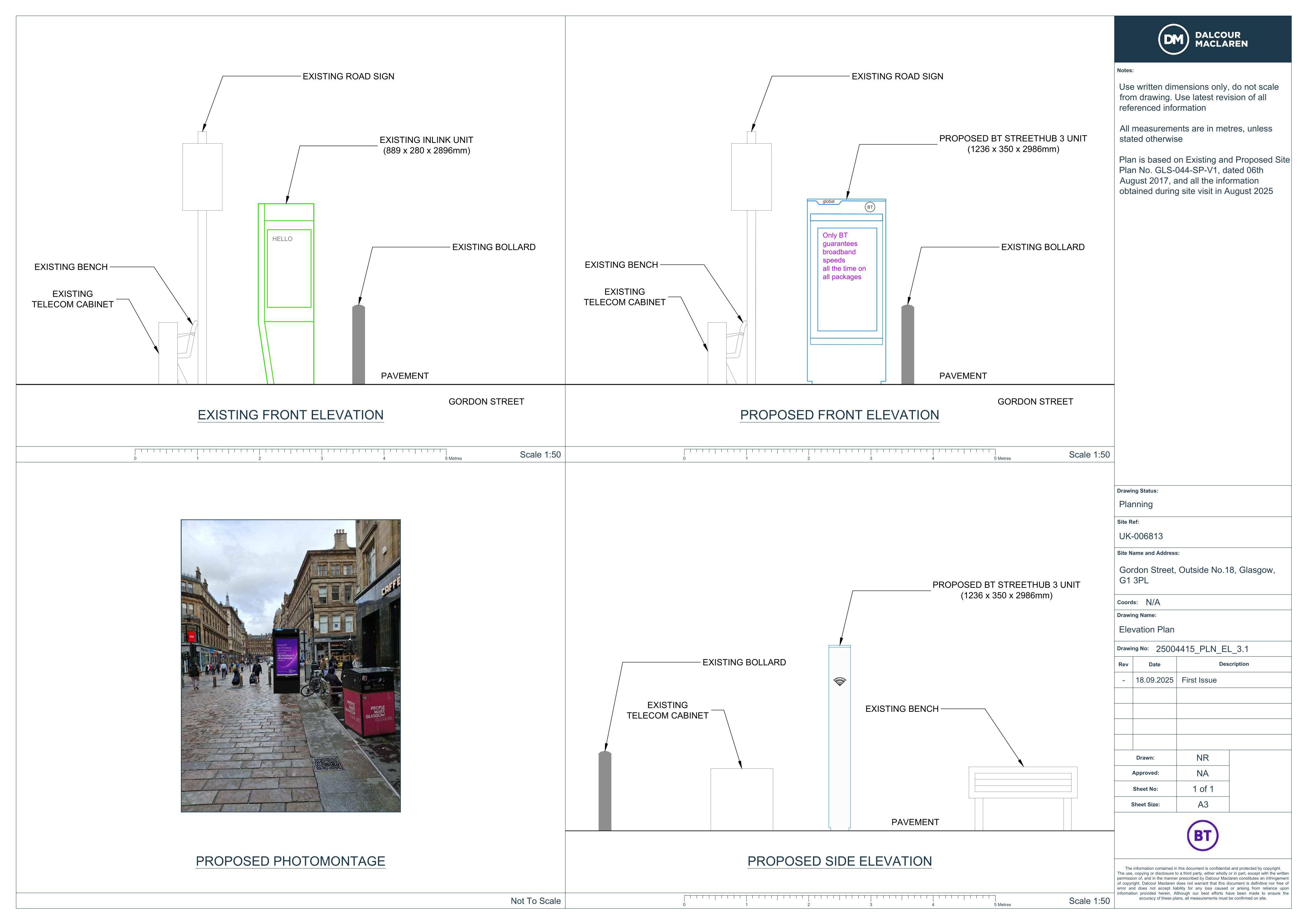Click 'EXISTING BENCH' label in side elevation
The height and width of the screenshot is (924, 1307).
click(x=902, y=709)
